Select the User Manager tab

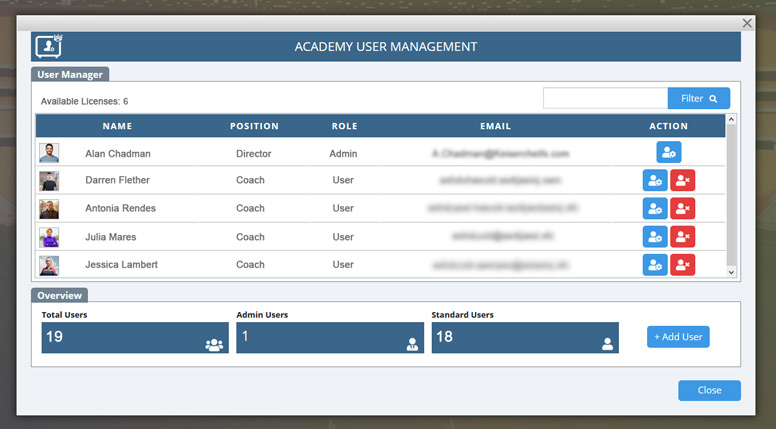[70, 74]
